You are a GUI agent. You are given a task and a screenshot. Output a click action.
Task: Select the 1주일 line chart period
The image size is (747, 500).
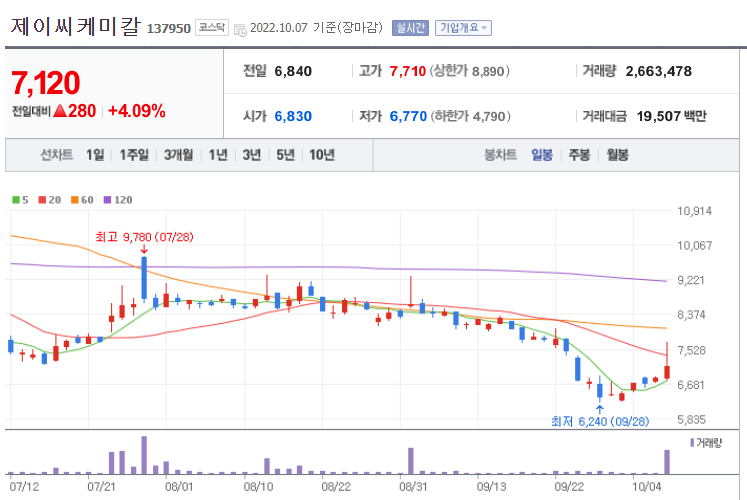pyautogui.click(x=134, y=155)
